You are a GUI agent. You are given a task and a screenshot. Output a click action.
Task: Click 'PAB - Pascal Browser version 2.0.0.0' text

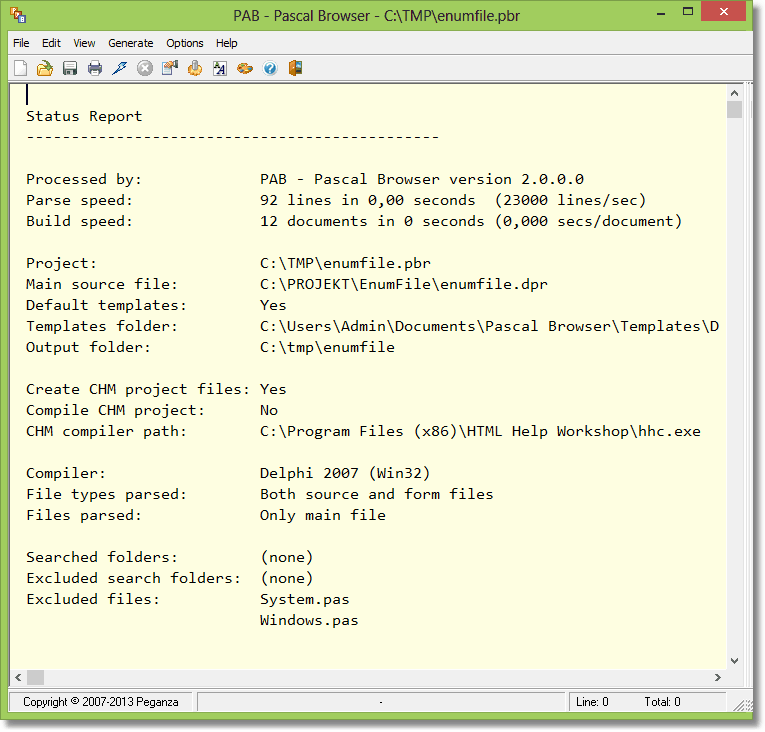click(422, 180)
